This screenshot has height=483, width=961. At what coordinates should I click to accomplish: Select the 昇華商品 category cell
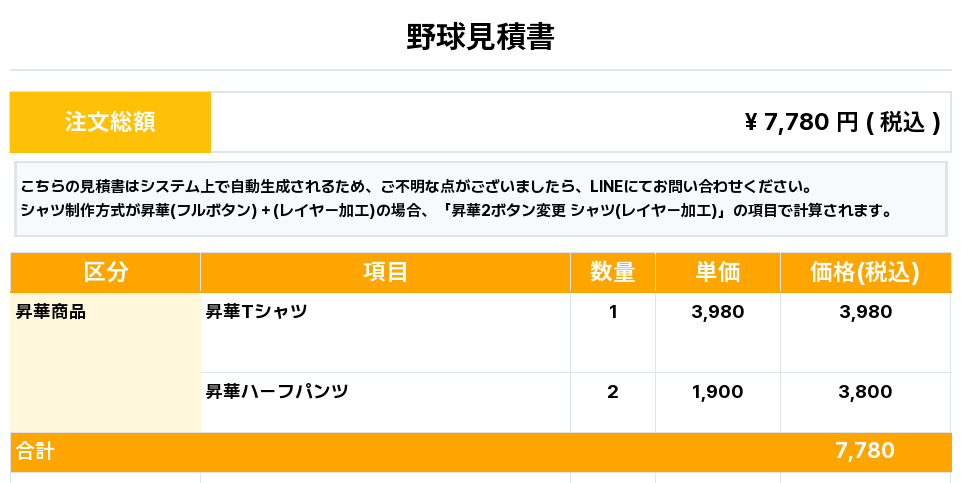tap(105, 362)
